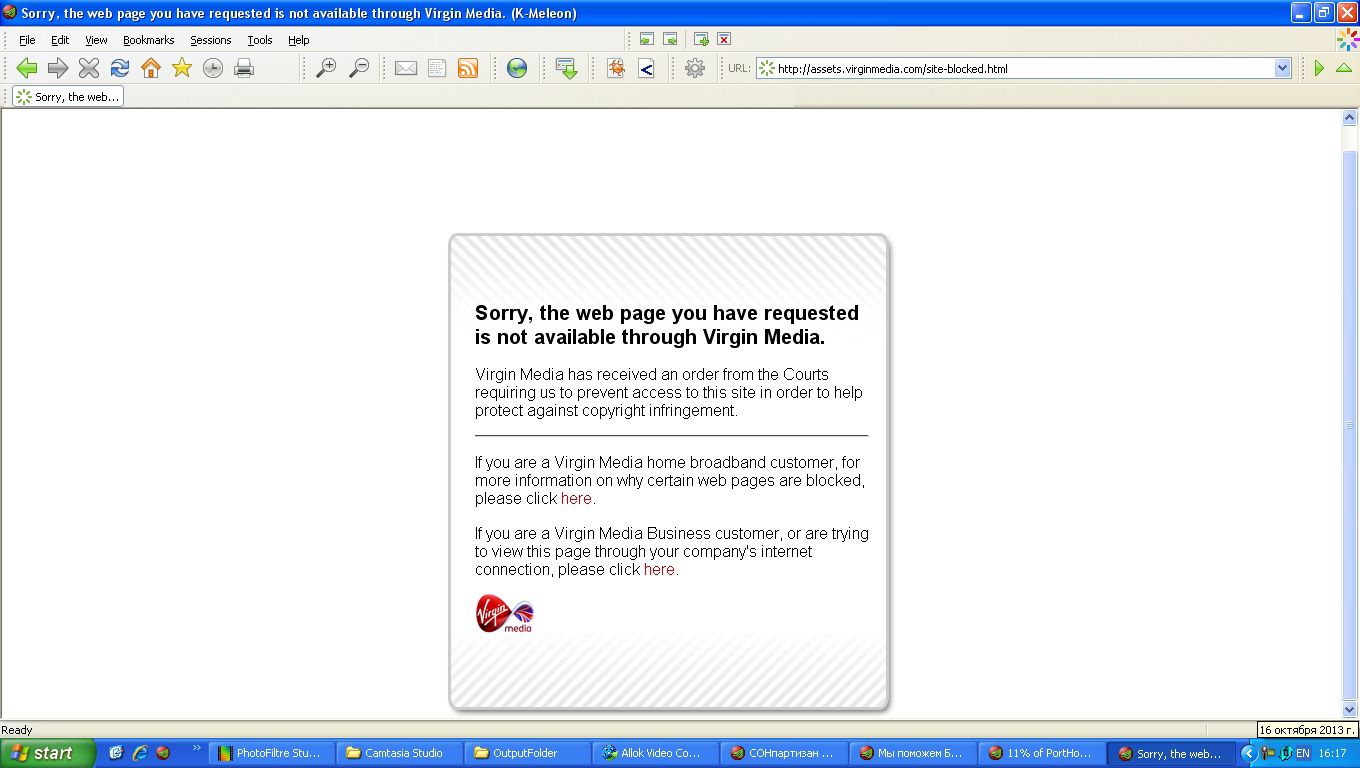The width and height of the screenshot is (1360, 768).
Task: Open the Sessions menu
Action: pos(211,40)
